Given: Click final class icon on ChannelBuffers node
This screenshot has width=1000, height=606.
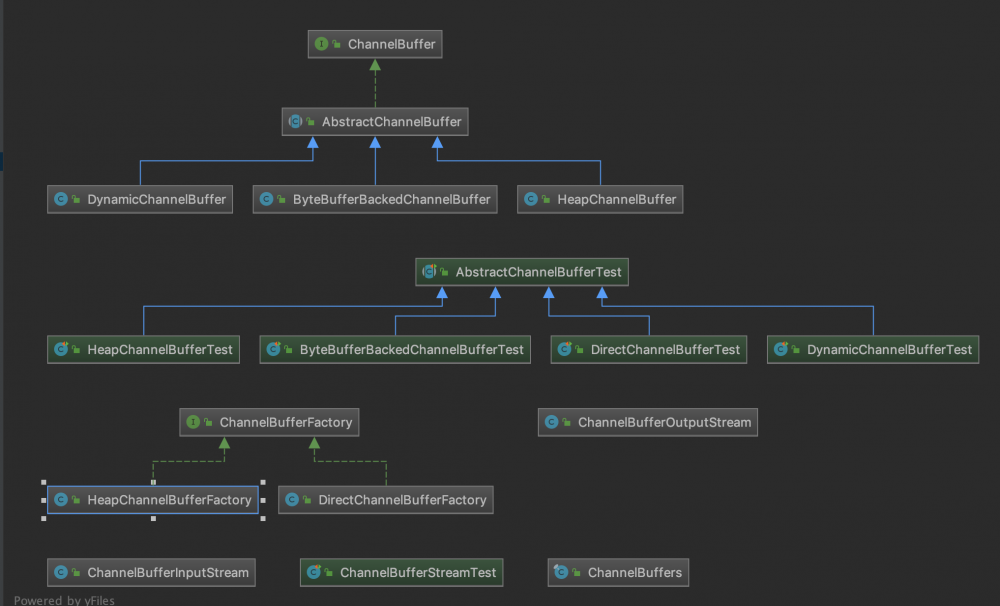Looking at the screenshot, I should (561, 572).
